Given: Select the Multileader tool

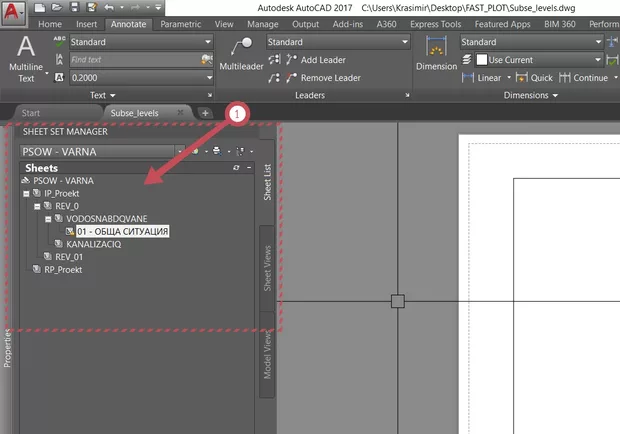Looking at the screenshot, I should pos(241,52).
